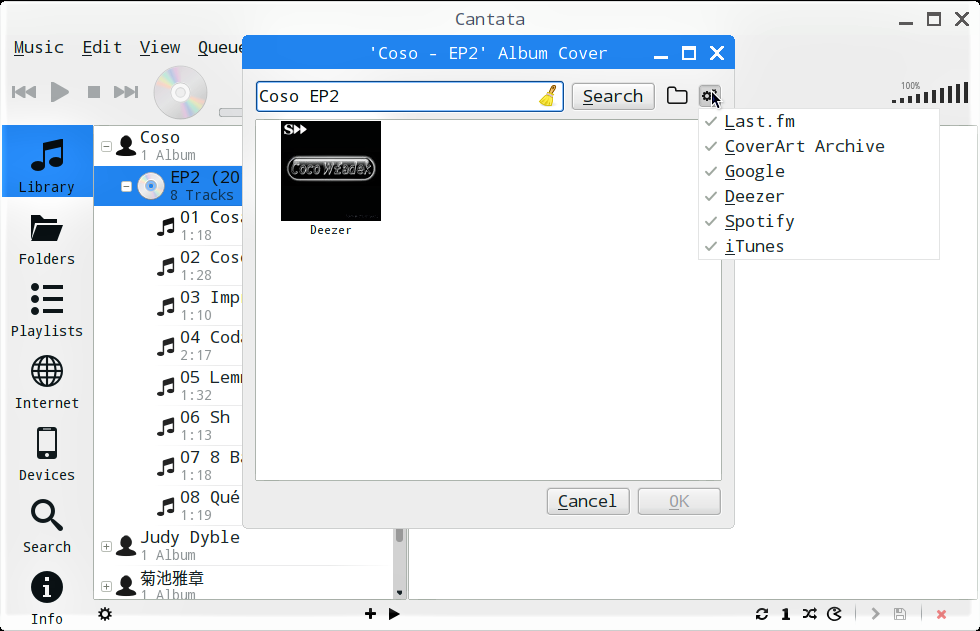Add selection to queue with plus icon

[370, 614]
